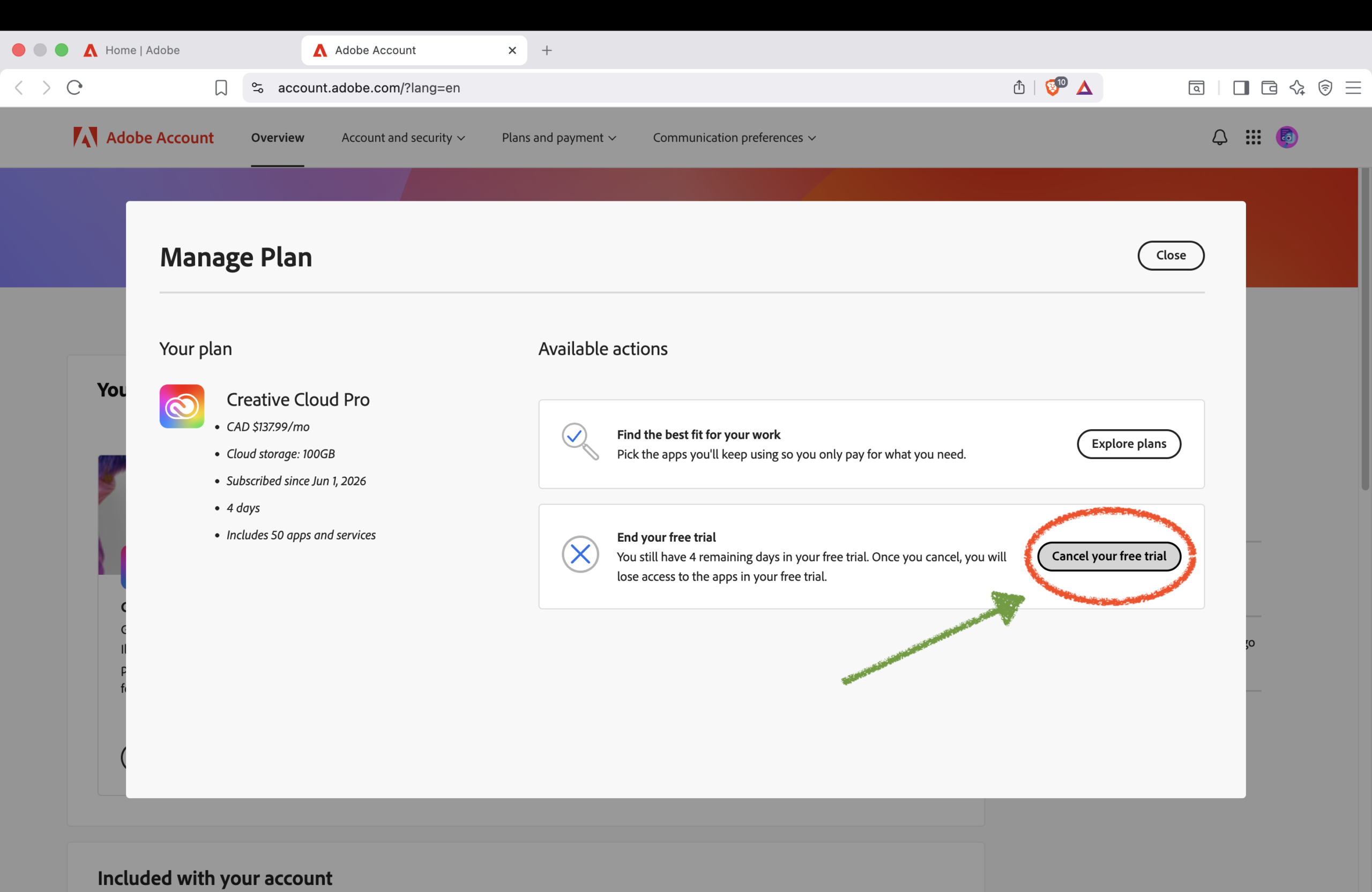The width and height of the screenshot is (1372, 892).
Task: Click the Brave Rewards triangle icon
Action: point(1084,87)
